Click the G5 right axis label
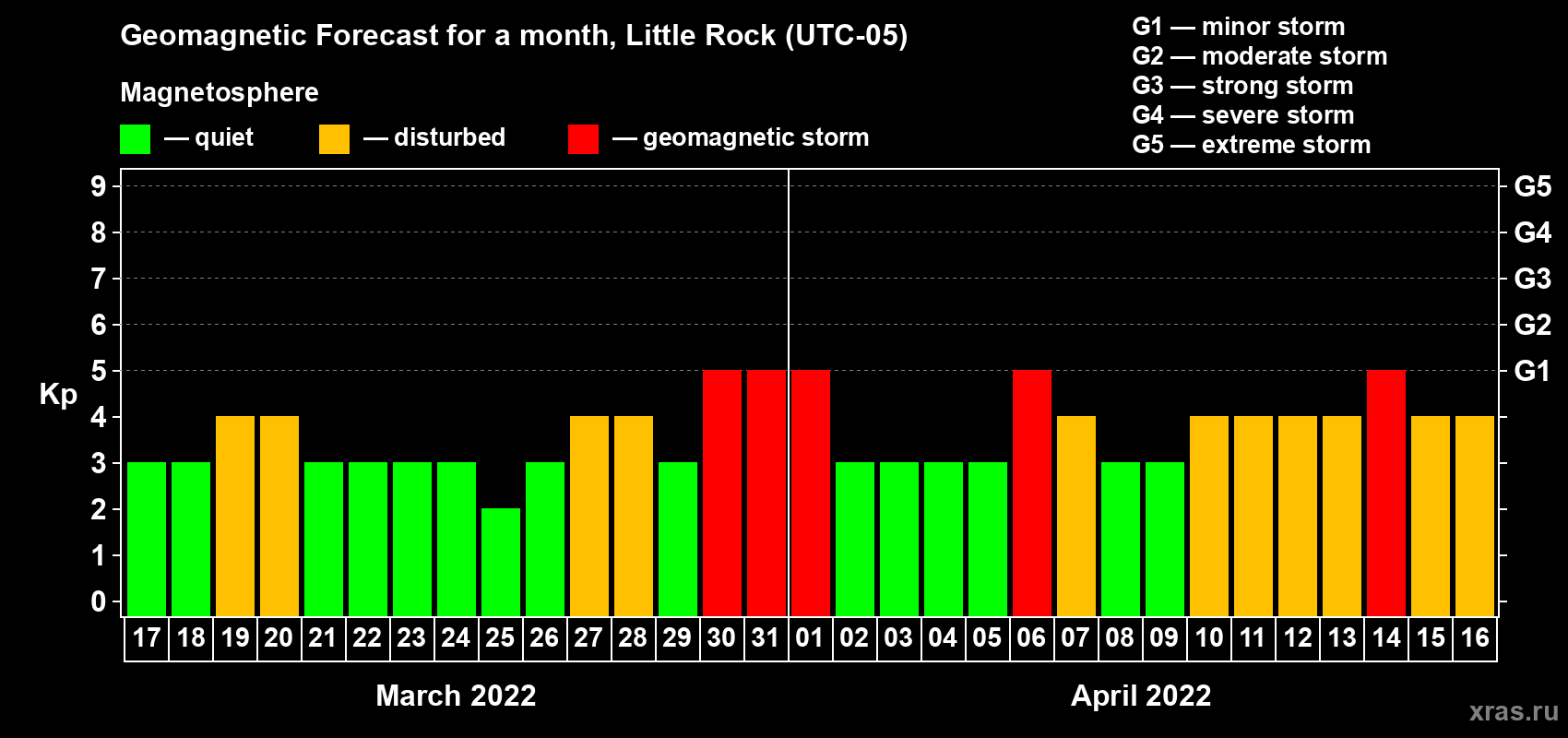Image resolution: width=1568 pixels, height=738 pixels. tap(1533, 186)
